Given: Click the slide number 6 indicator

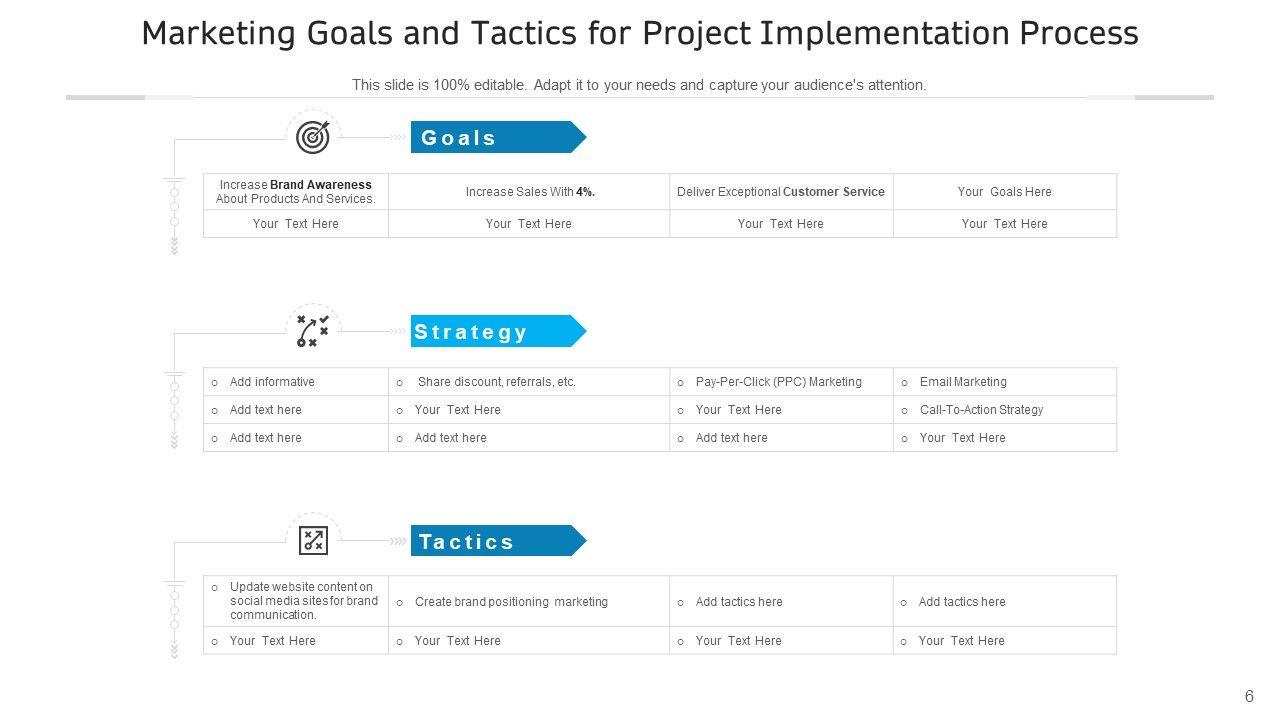Looking at the screenshot, I should tap(1249, 697).
